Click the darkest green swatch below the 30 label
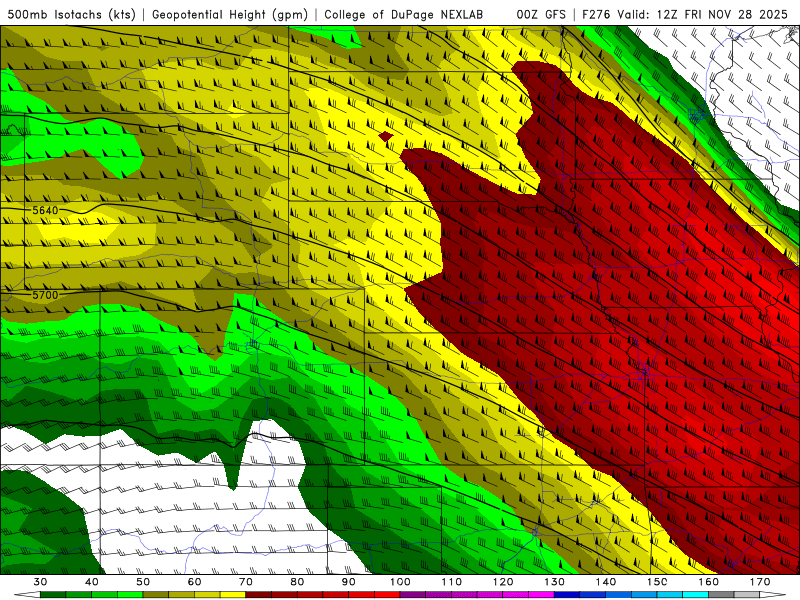 53,595
